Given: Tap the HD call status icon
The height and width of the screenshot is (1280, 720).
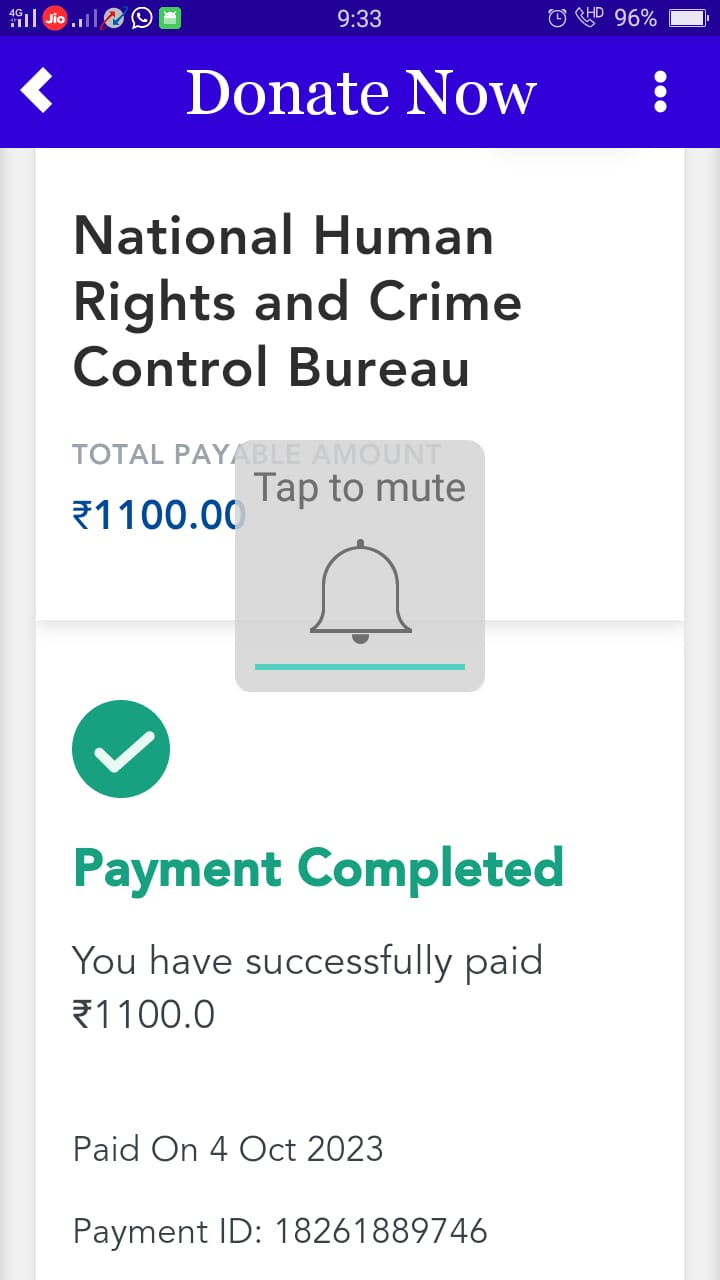Looking at the screenshot, I should pos(588,18).
